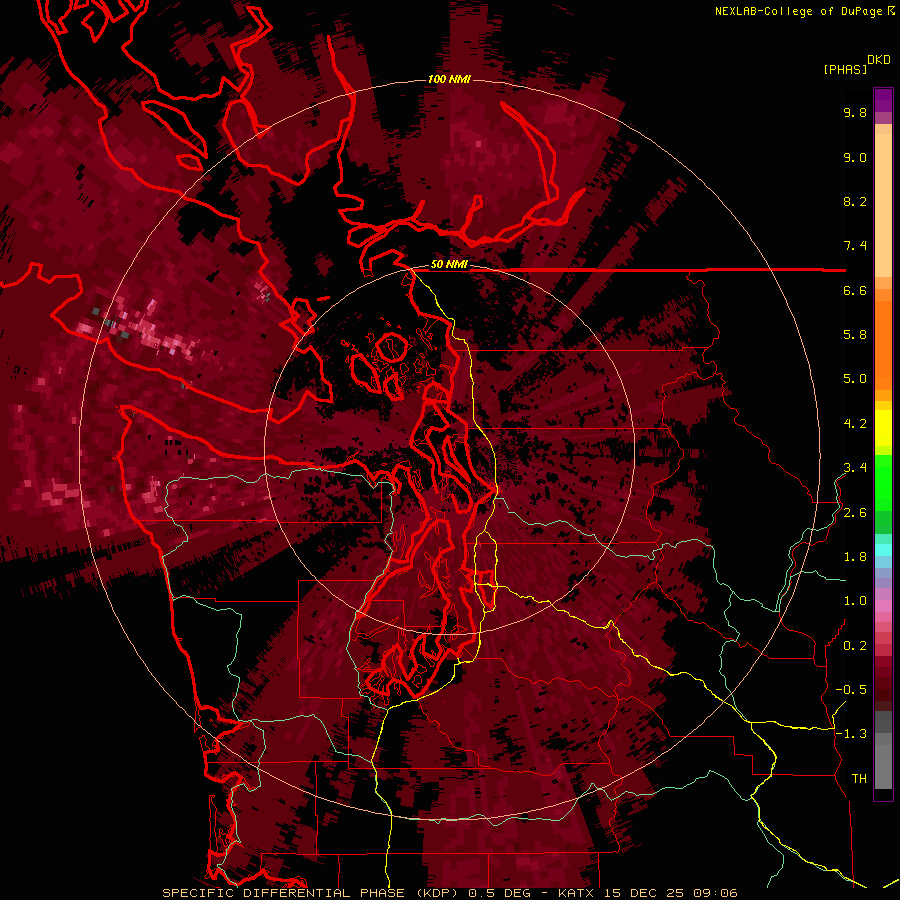The height and width of the screenshot is (900, 900).
Task: Click the 8.2 value on the color scale
Action: pyautogui.click(x=855, y=201)
